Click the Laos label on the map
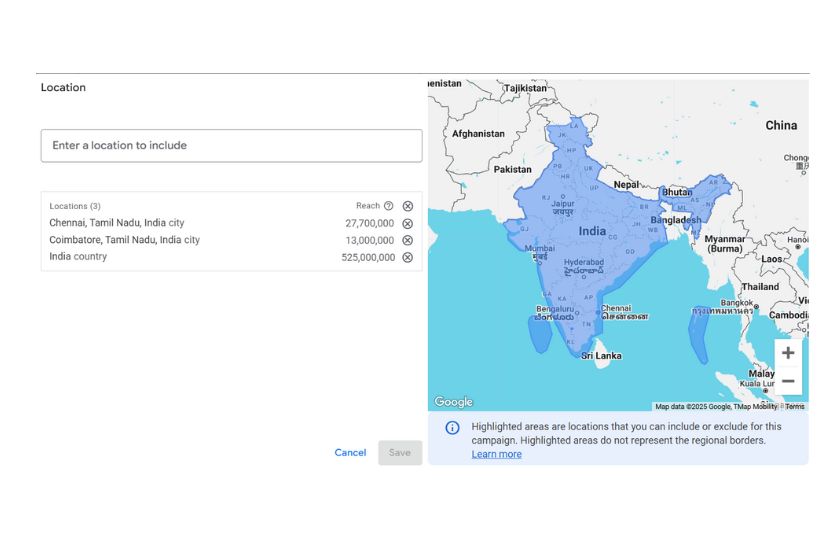The height and width of the screenshot is (551, 826). tap(771, 259)
